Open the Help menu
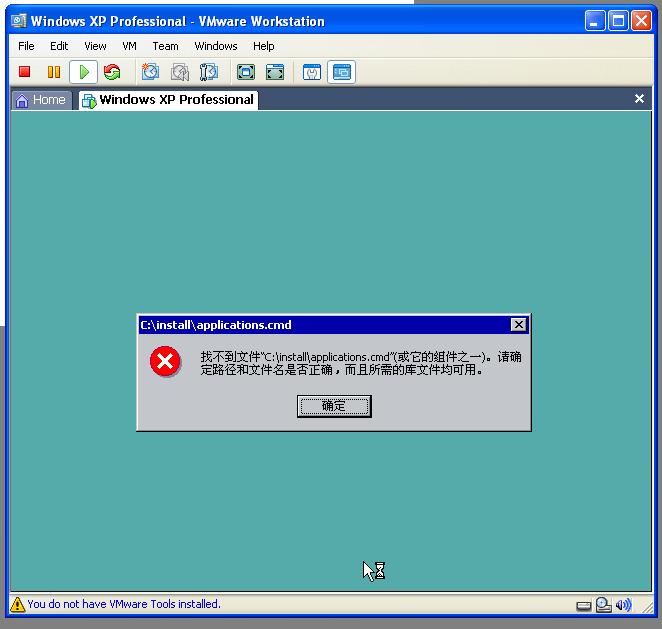 tap(263, 46)
